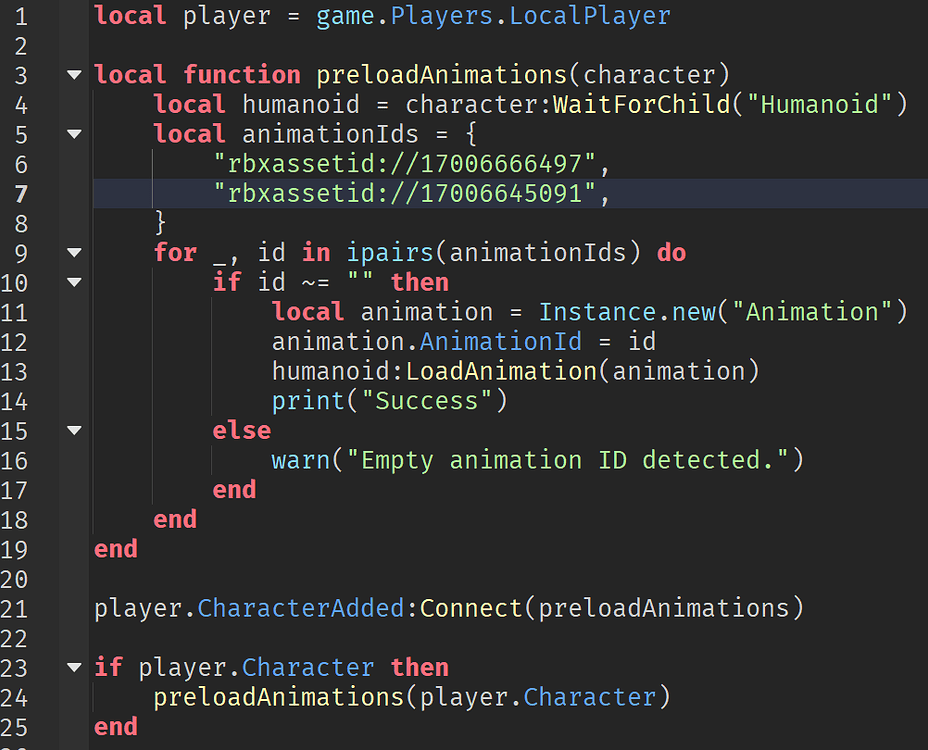
Task: Click line number 7 in the gutter
Action: tap(21, 193)
